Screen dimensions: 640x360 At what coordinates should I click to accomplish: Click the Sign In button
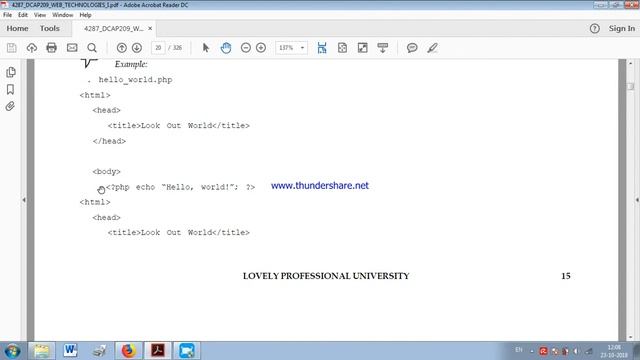[x=622, y=29]
